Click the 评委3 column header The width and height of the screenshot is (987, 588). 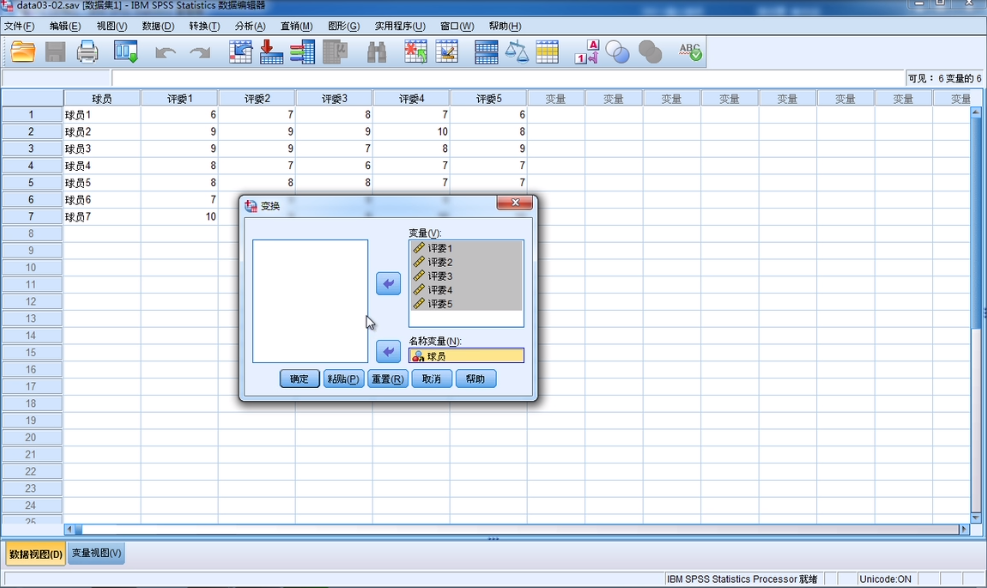coord(334,98)
